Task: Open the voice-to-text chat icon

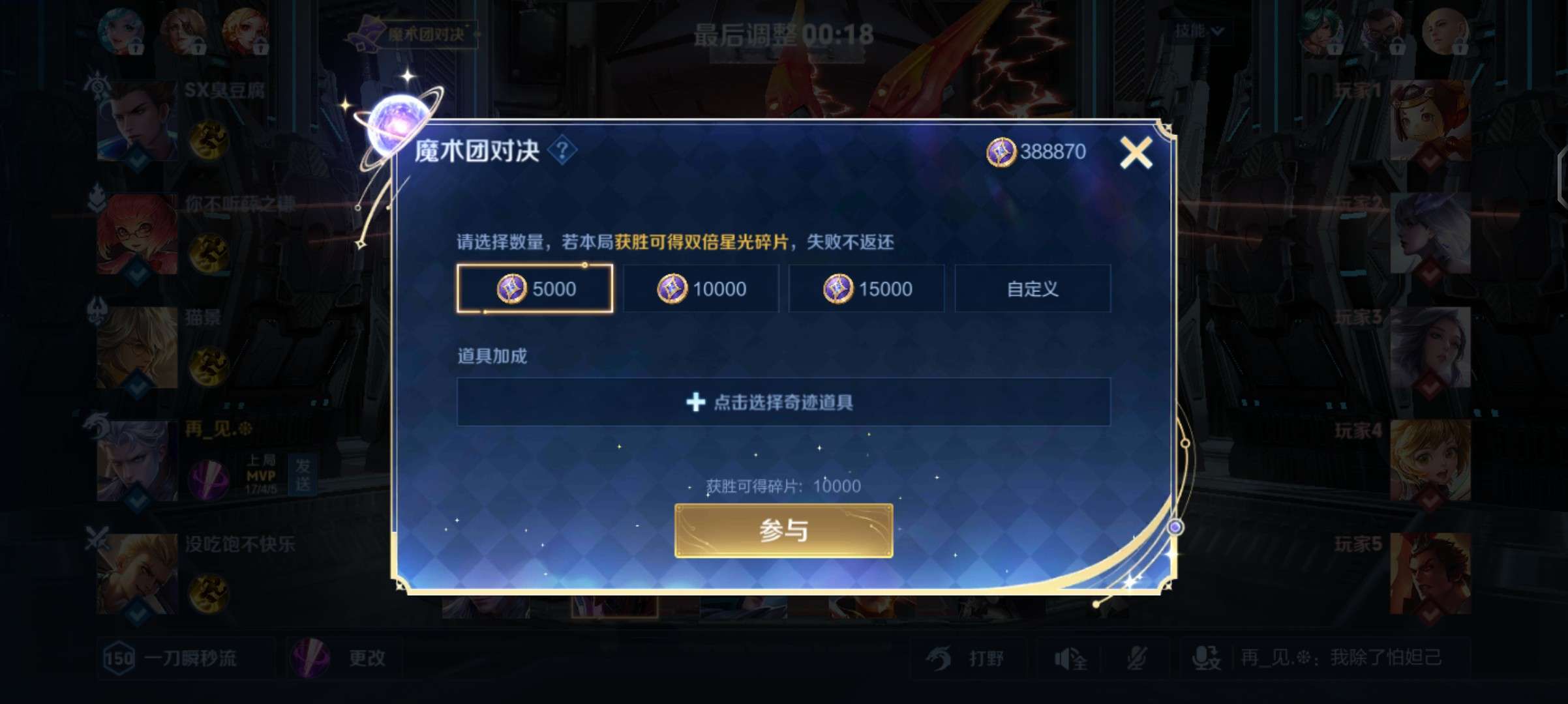Action: tap(1206, 658)
